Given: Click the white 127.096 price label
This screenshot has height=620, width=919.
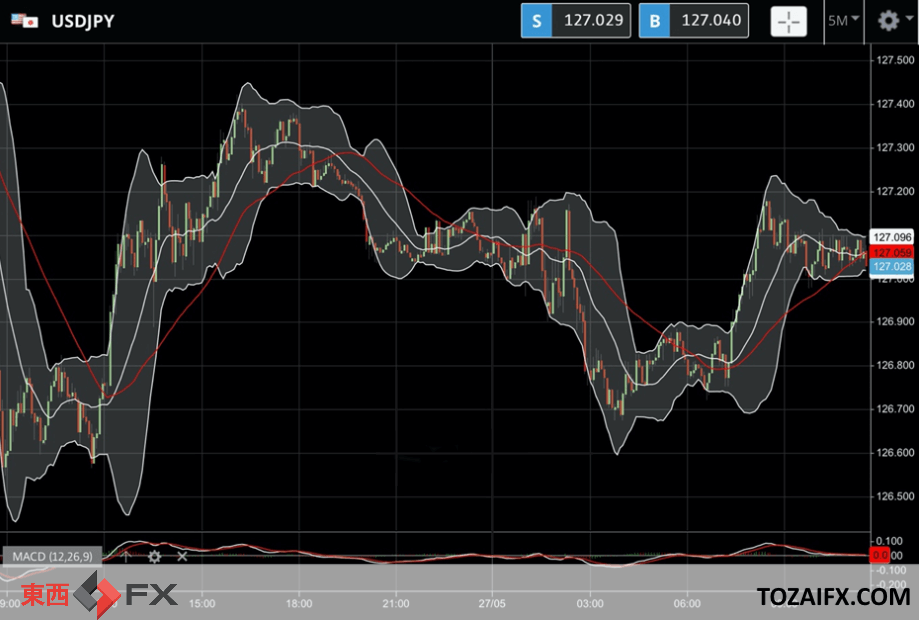Looking at the screenshot, I should 891,237.
